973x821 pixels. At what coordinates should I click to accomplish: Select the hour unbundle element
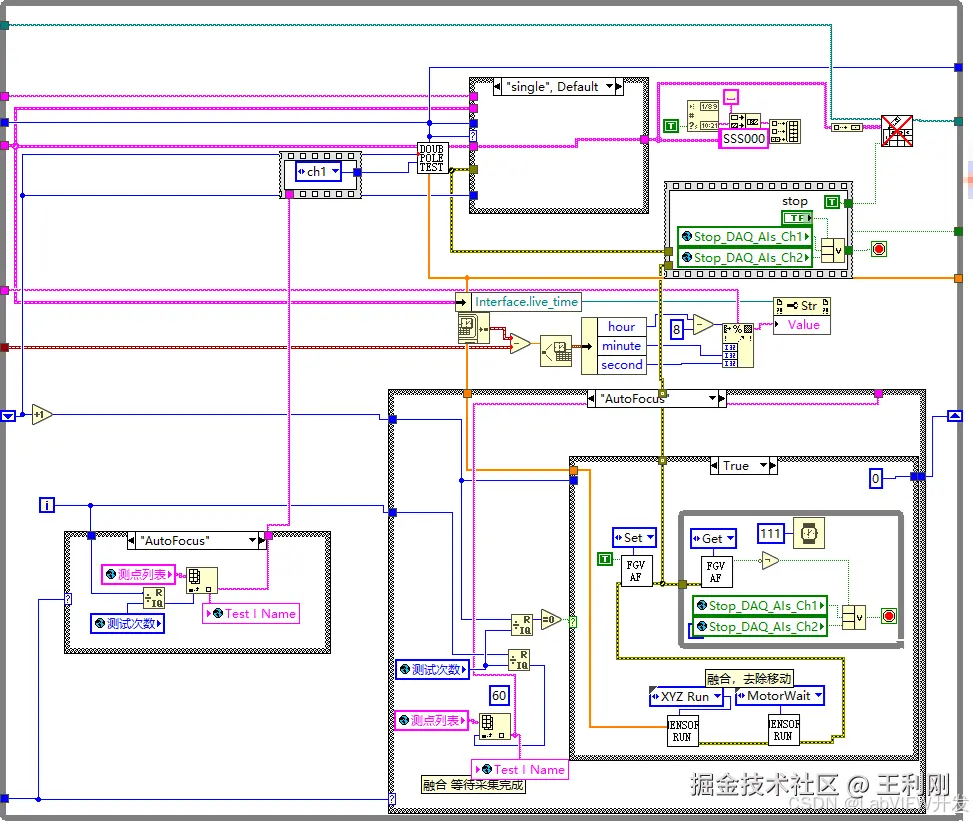[621, 326]
